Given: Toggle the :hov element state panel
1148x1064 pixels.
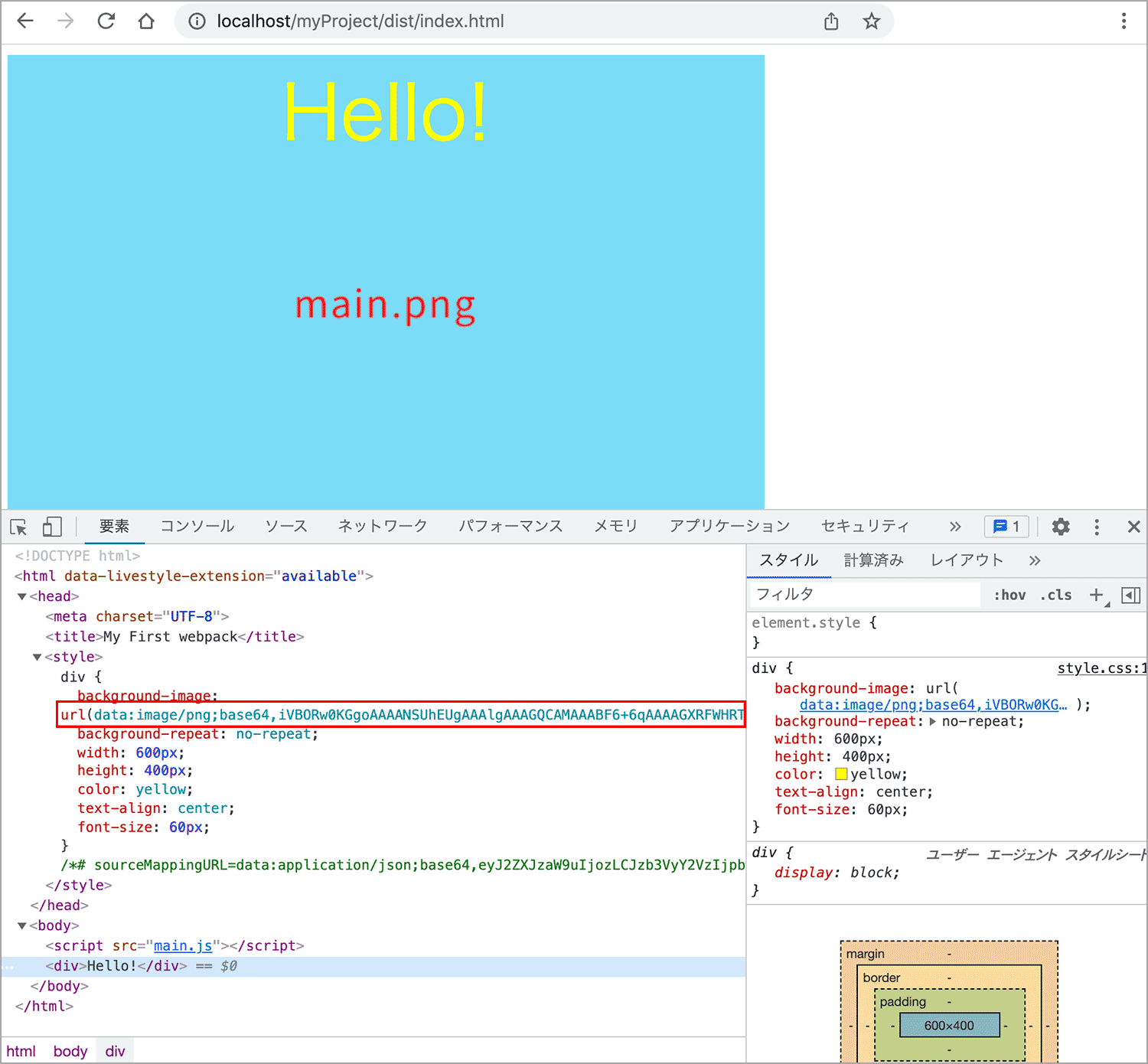Looking at the screenshot, I should (1009, 595).
